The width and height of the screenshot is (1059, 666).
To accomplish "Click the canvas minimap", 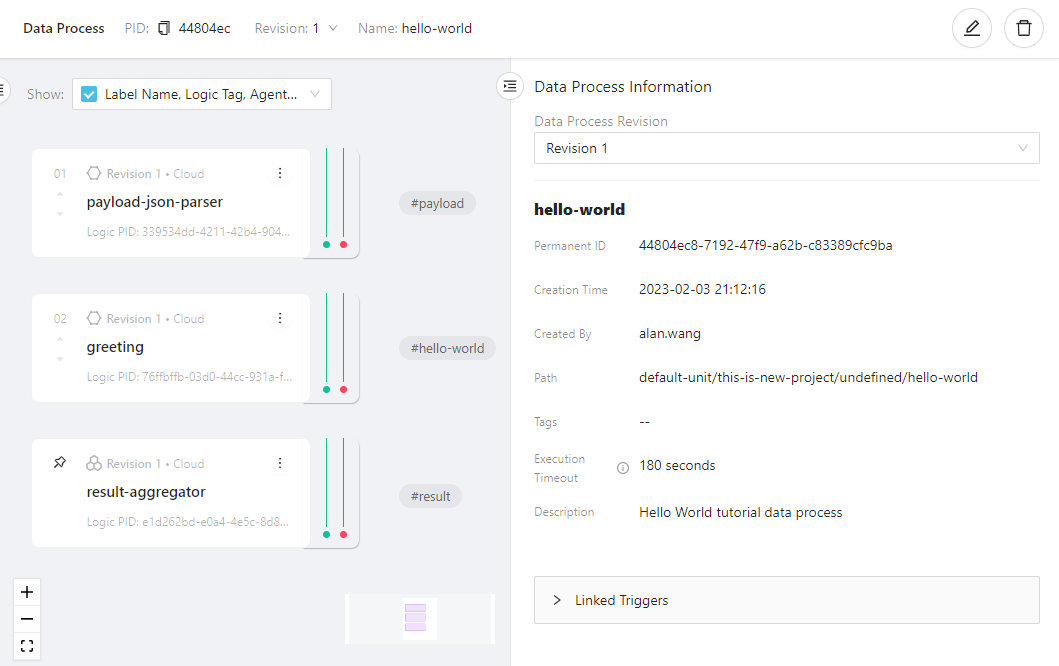I will [419, 618].
